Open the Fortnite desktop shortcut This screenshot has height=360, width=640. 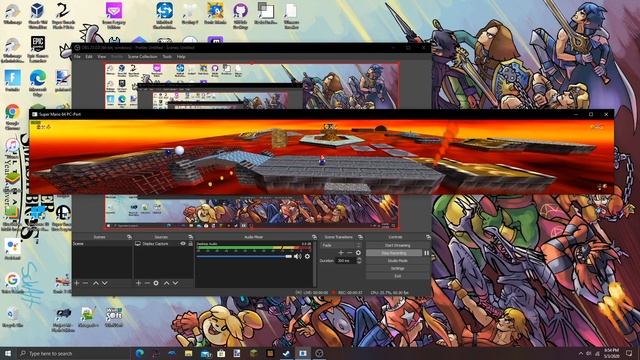tap(12, 81)
